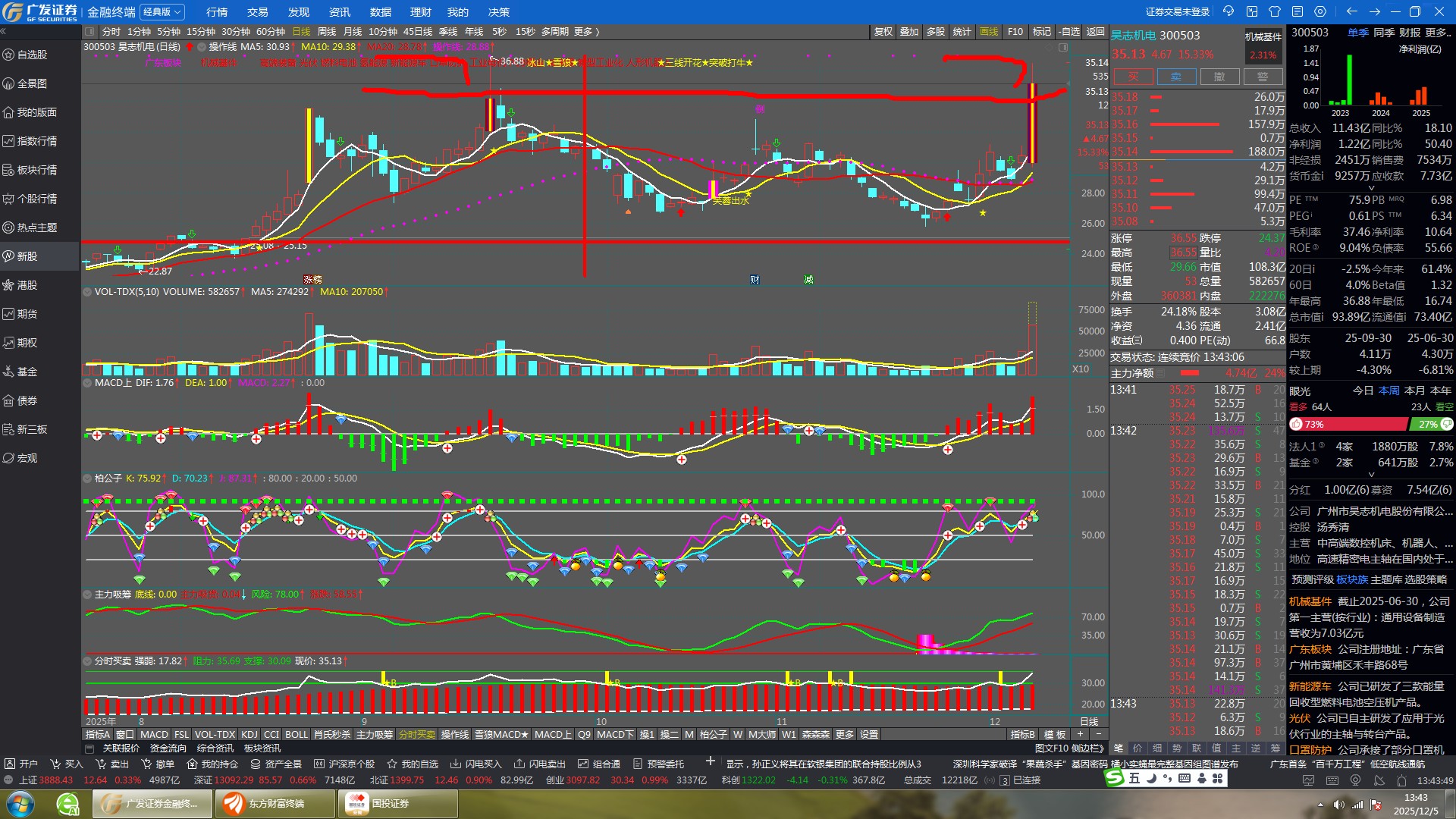Click the blue 卖 sell button
The image size is (1456, 819).
tap(1176, 77)
